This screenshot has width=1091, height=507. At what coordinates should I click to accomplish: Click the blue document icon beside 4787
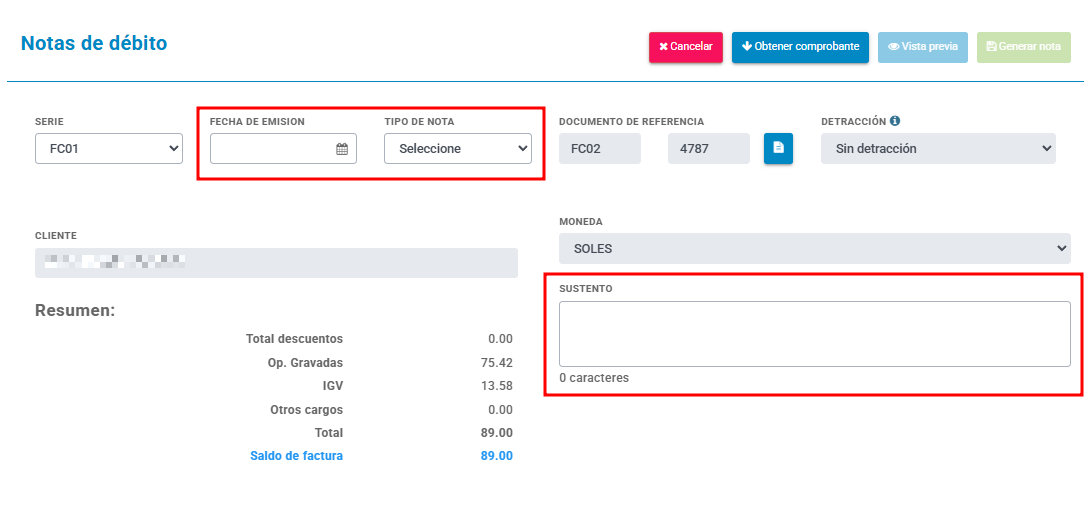779,148
